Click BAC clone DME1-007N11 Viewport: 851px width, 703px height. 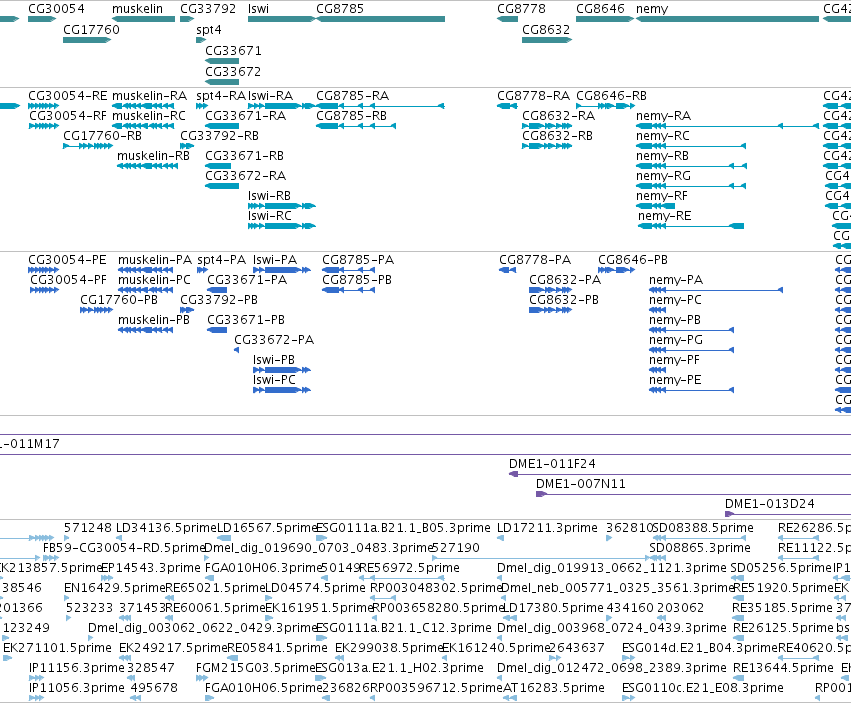(x=693, y=494)
